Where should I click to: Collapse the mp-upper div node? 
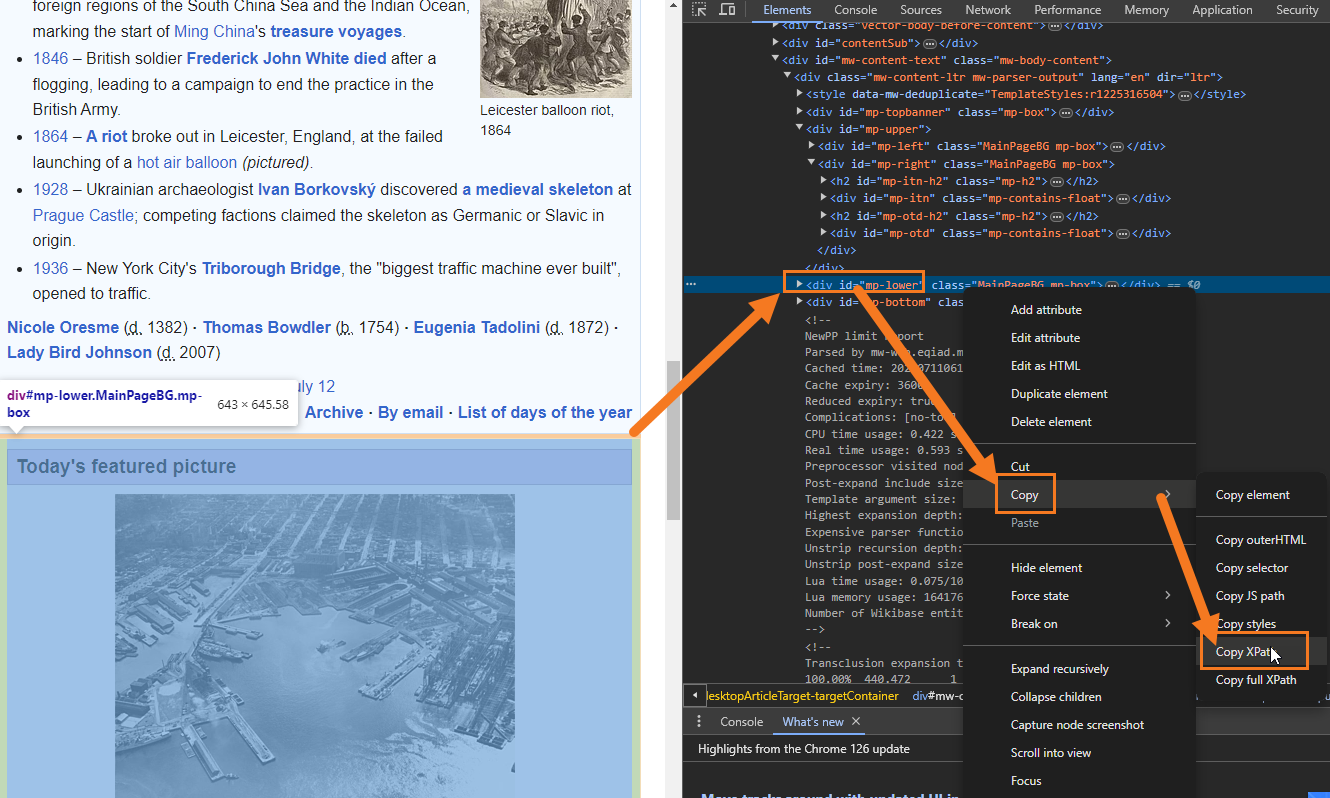click(x=799, y=129)
